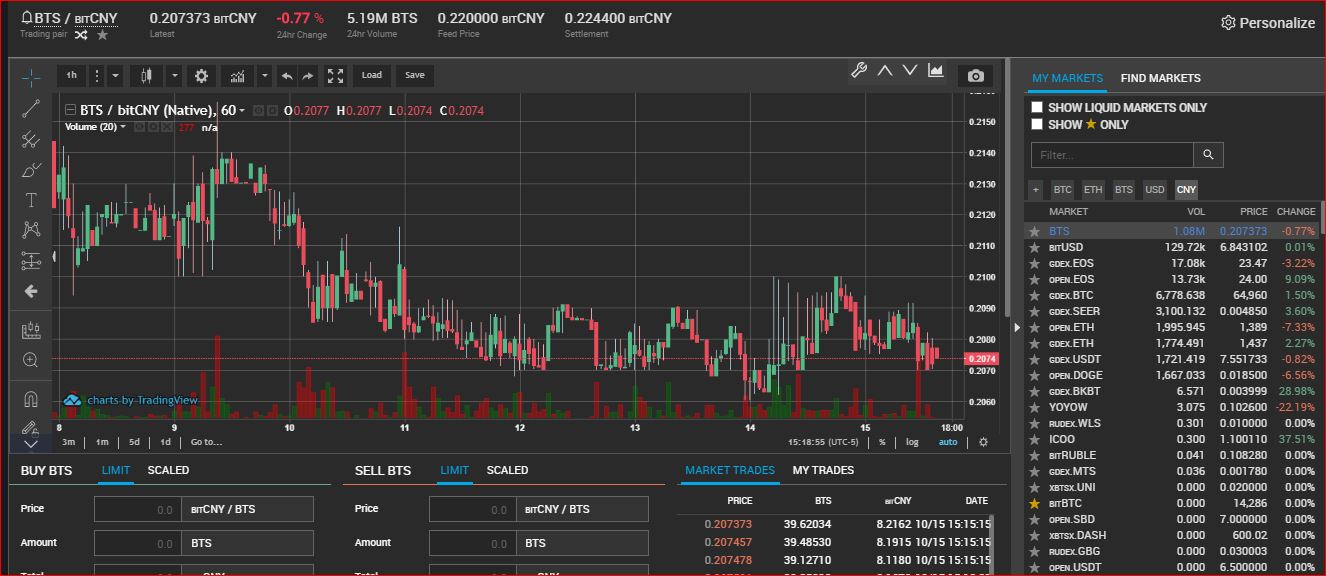Viewport: 1326px width, 576px height.
Task: Select the pattern drawing tool
Action: [x=31, y=230]
